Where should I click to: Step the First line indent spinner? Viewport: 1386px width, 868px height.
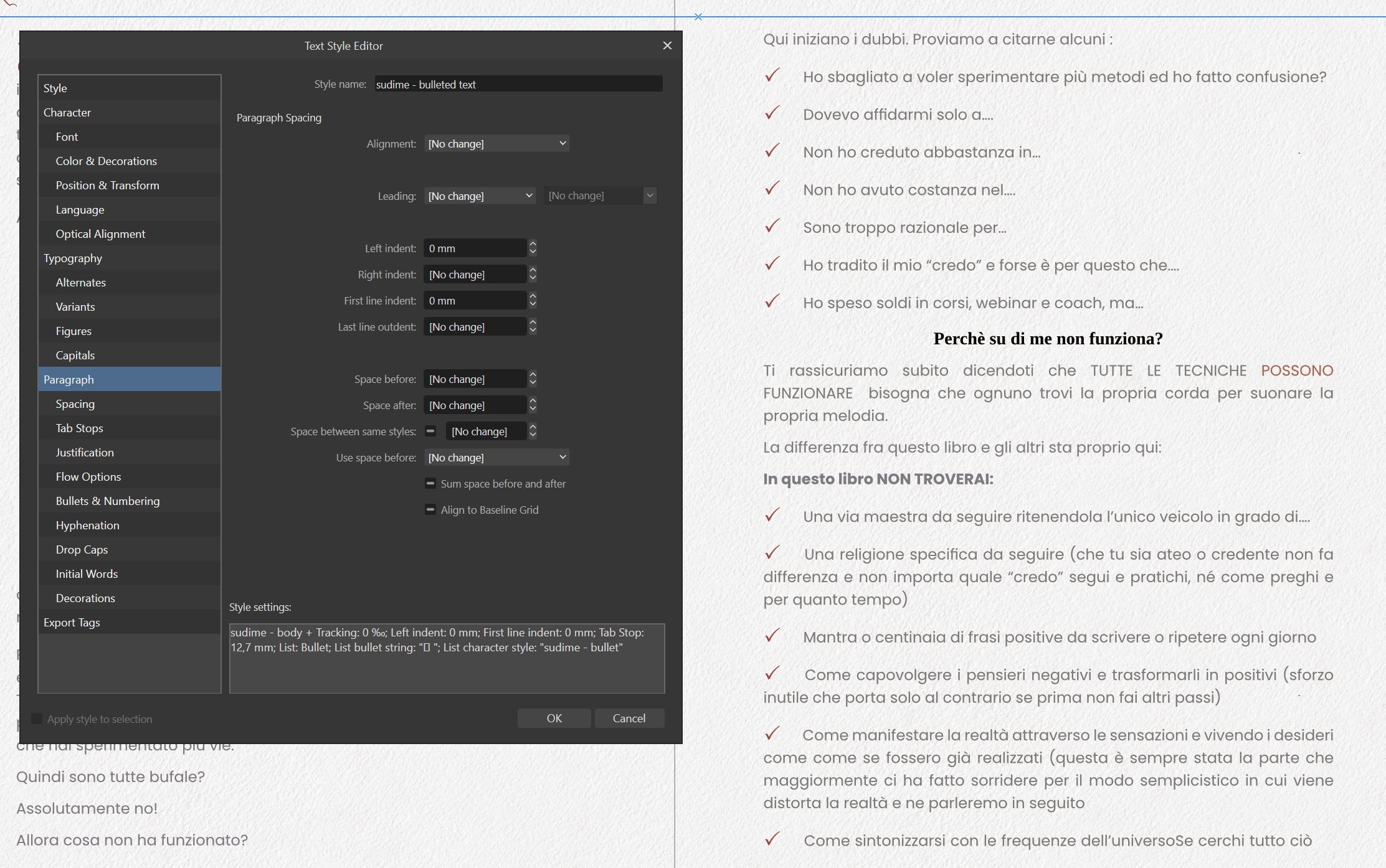(533, 301)
